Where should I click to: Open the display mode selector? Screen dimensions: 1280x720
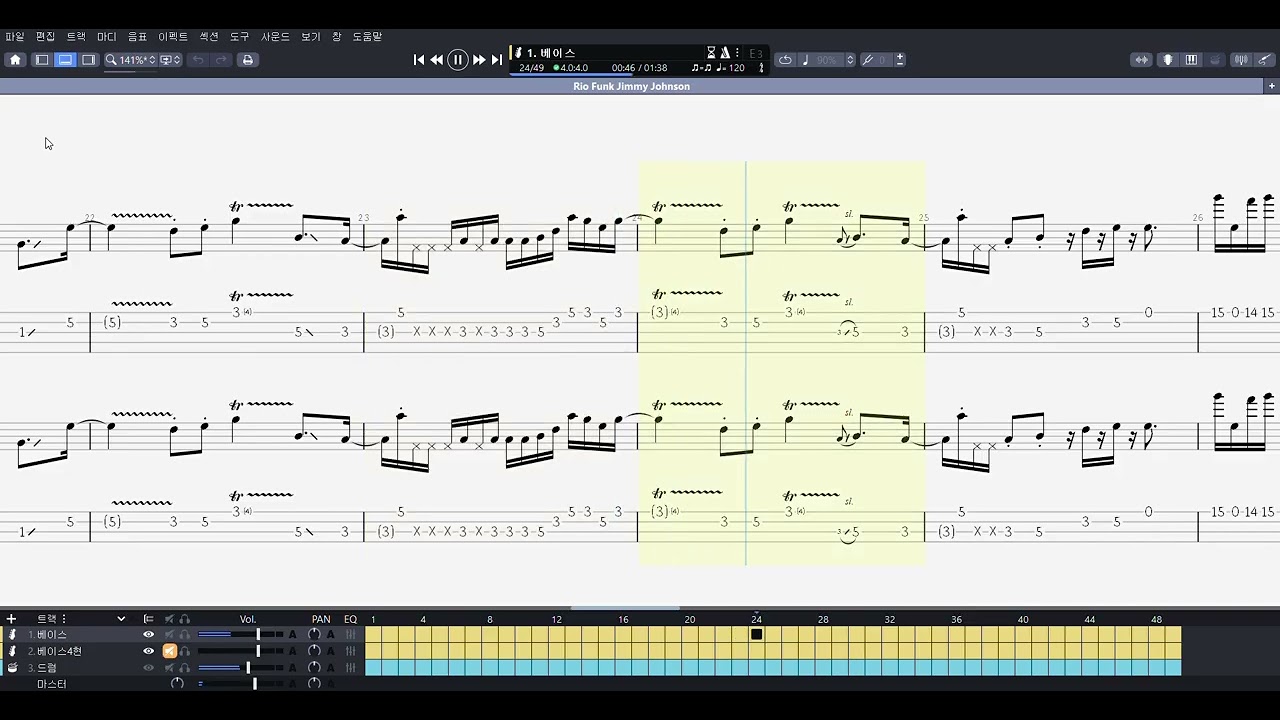click(170, 60)
